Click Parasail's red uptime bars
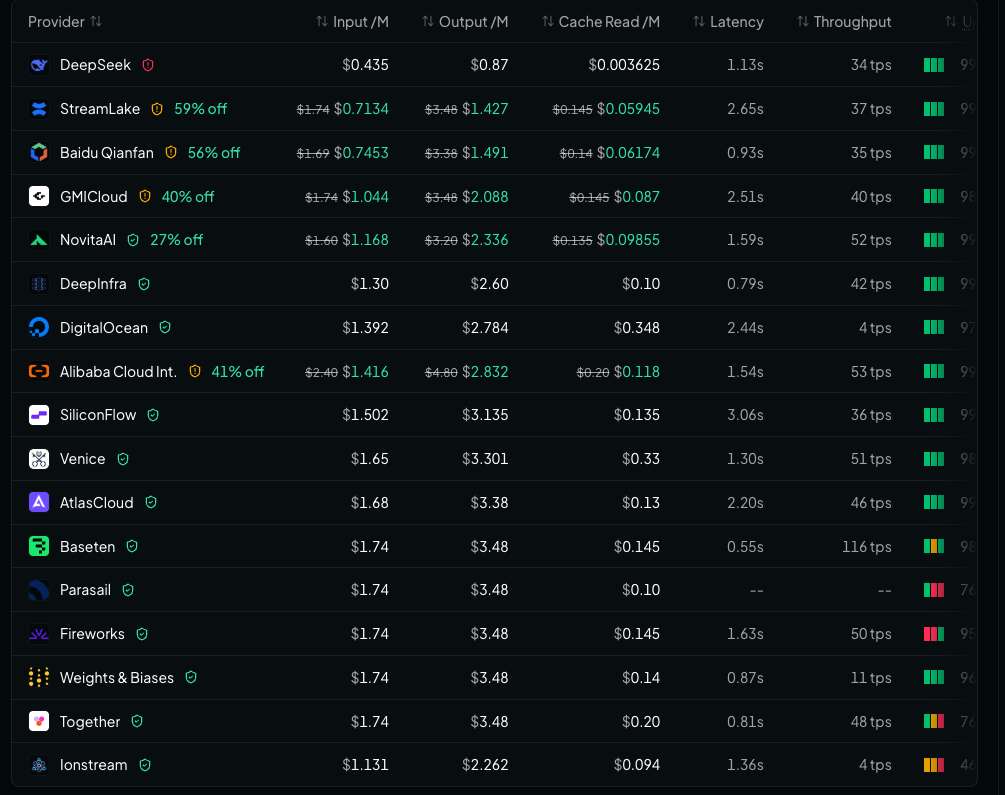 point(934,590)
